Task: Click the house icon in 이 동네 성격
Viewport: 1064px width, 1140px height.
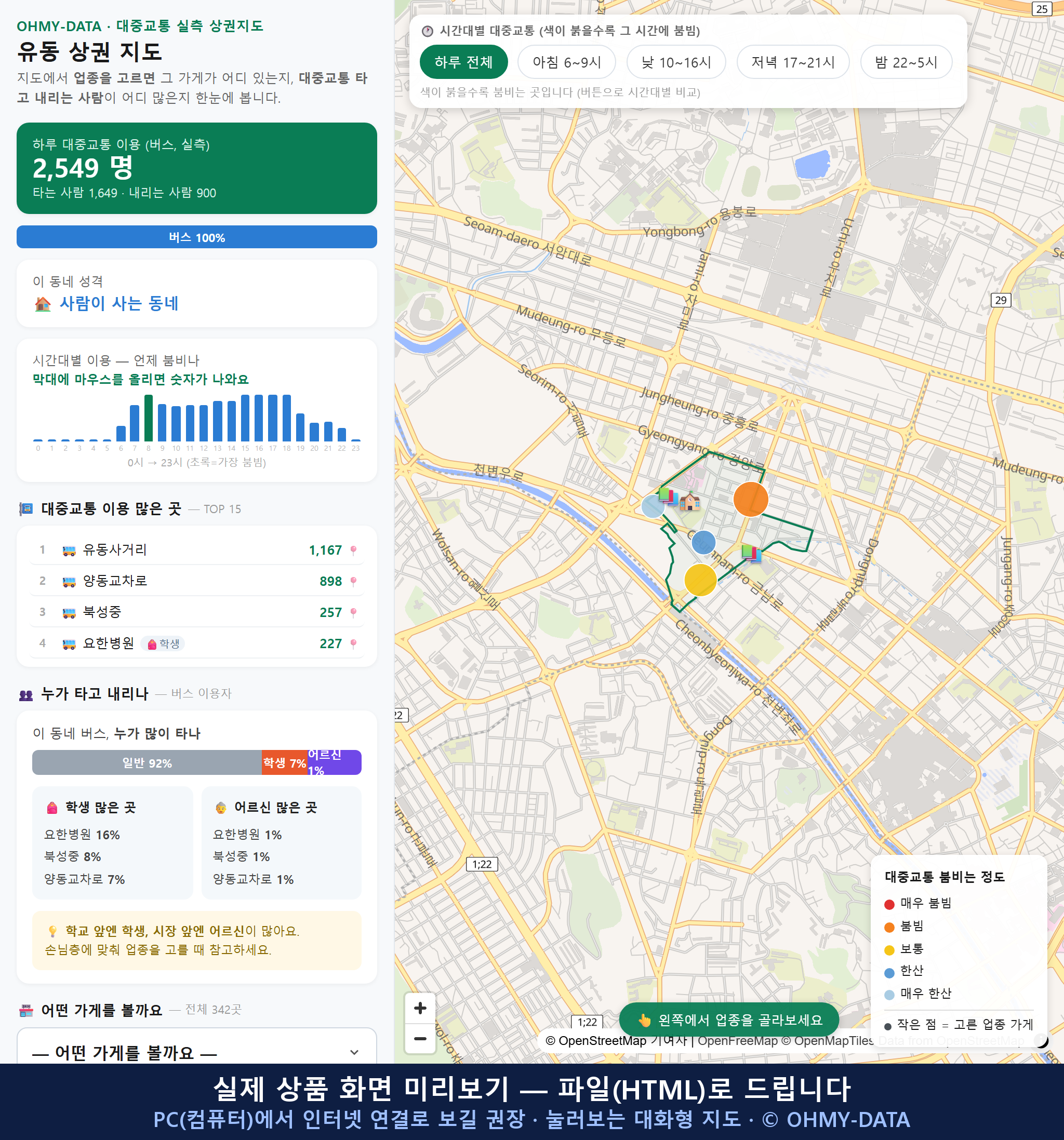Action: pos(43,304)
